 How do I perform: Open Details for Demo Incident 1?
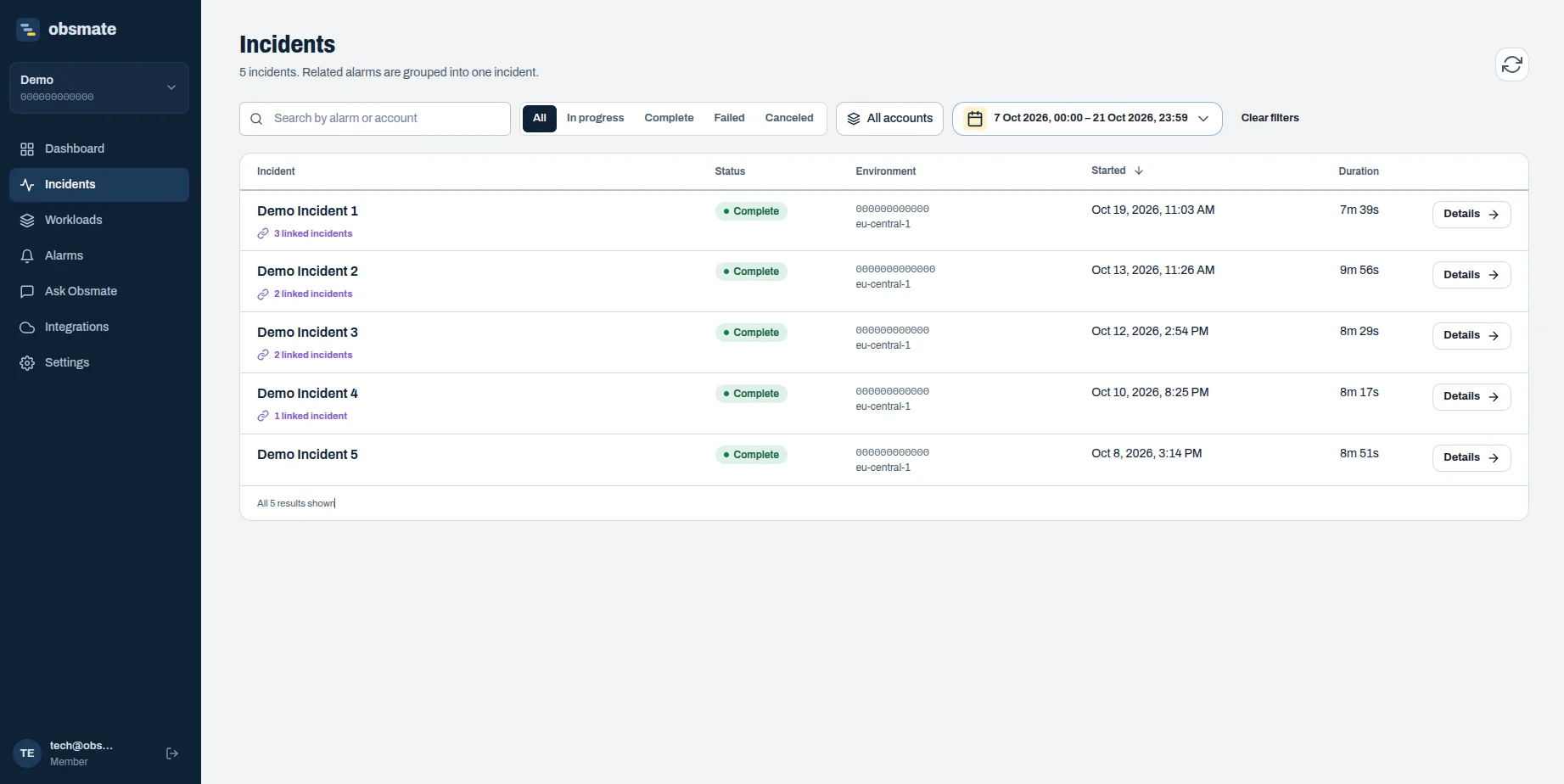(x=1472, y=214)
